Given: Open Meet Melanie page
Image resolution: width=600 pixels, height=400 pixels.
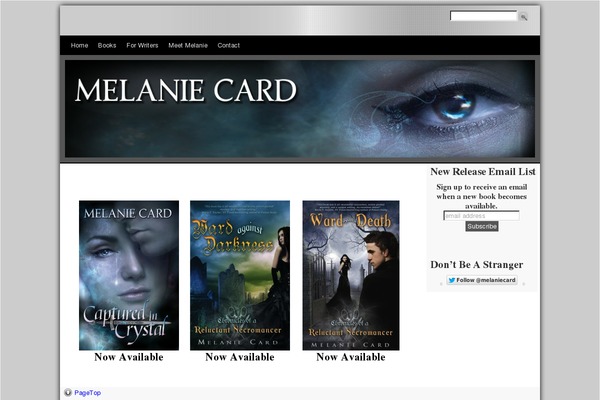Looking at the screenshot, I should click(x=188, y=45).
